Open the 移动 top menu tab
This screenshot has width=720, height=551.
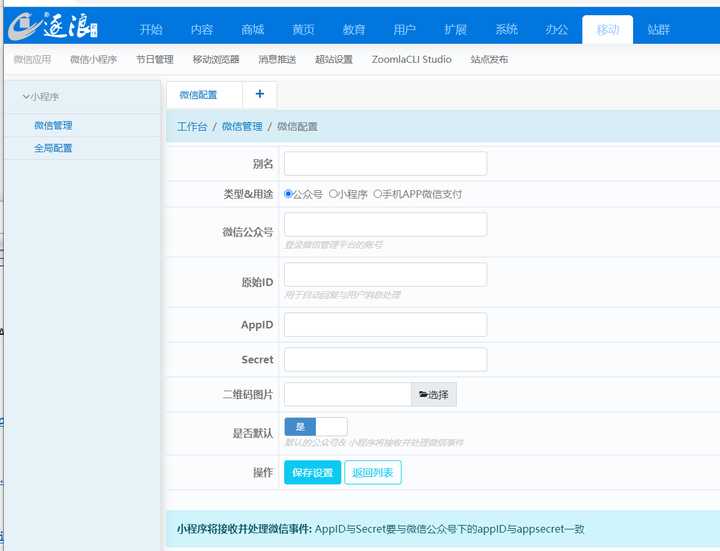tap(607, 29)
